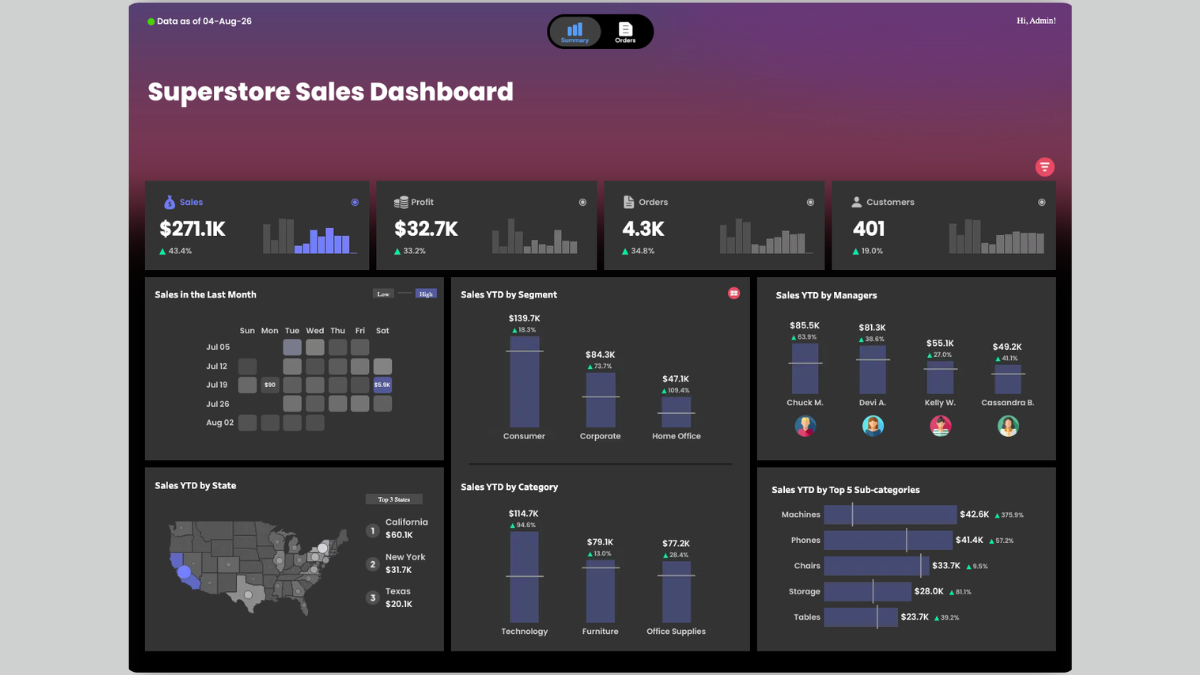Click the Sales money bag icon
Image resolution: width=1200 pixels, height=675 pixels.
tap(169, 202)
